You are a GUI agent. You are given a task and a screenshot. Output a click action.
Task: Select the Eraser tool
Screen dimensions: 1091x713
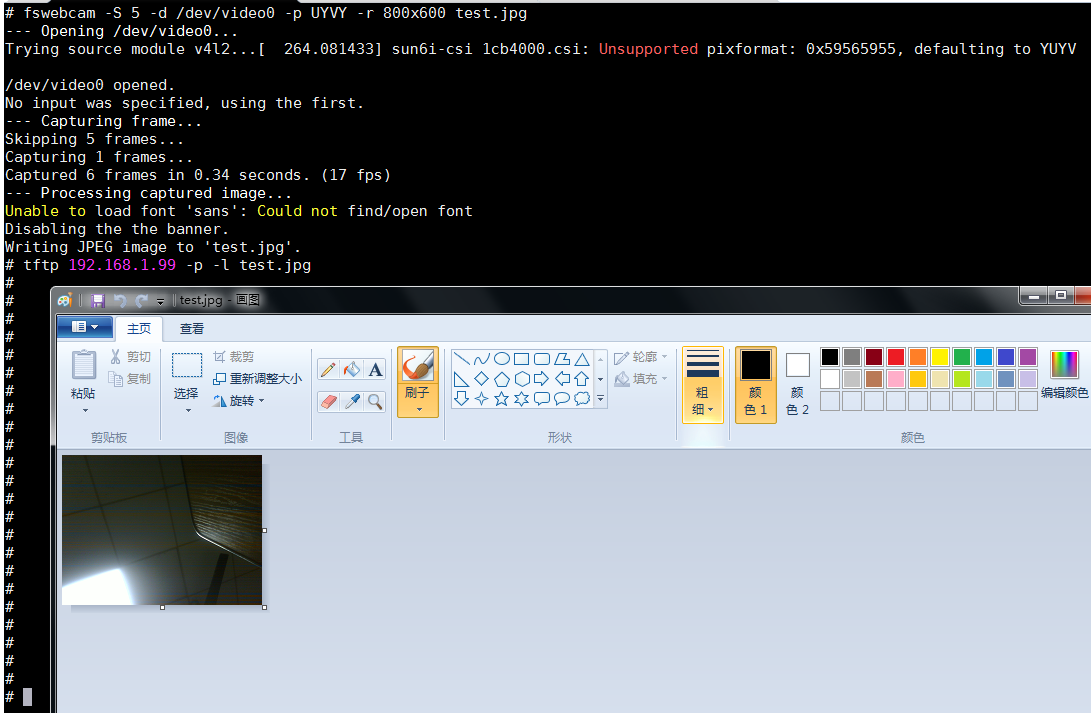[x=328, y=401]
